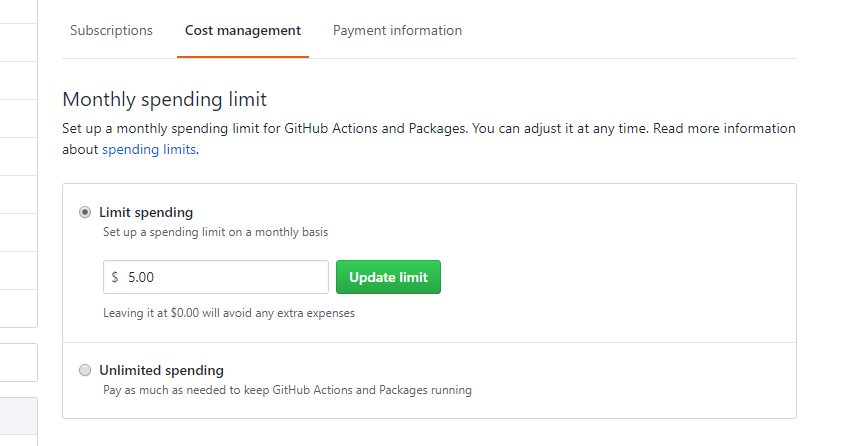Select the Limit spending radio button
857x446 pixels.
(x=85, y=212)
